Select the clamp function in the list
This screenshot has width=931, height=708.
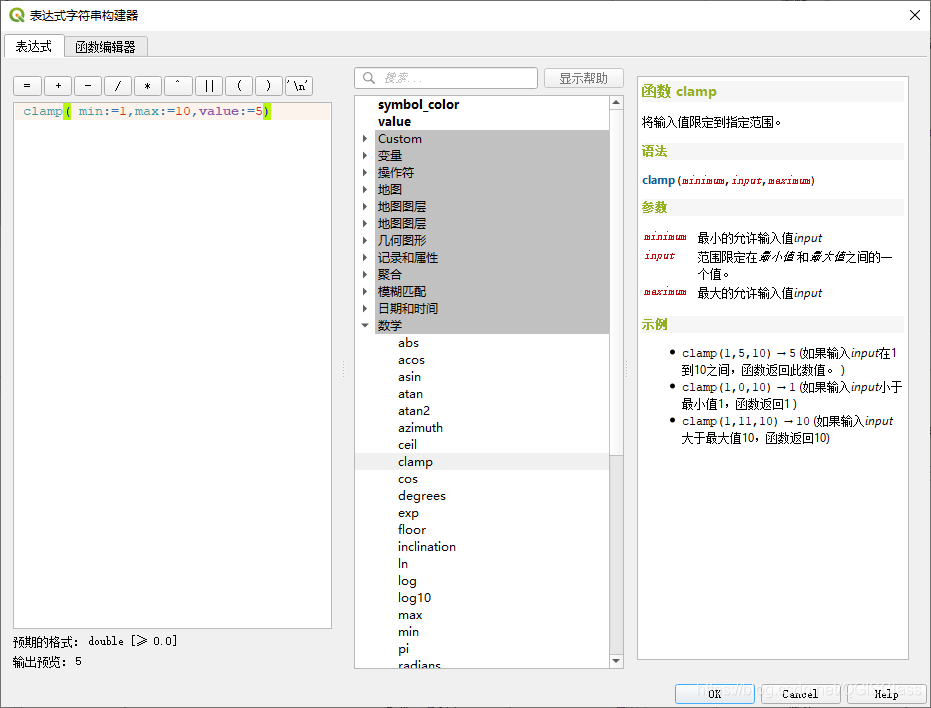[x=415, y=461]
